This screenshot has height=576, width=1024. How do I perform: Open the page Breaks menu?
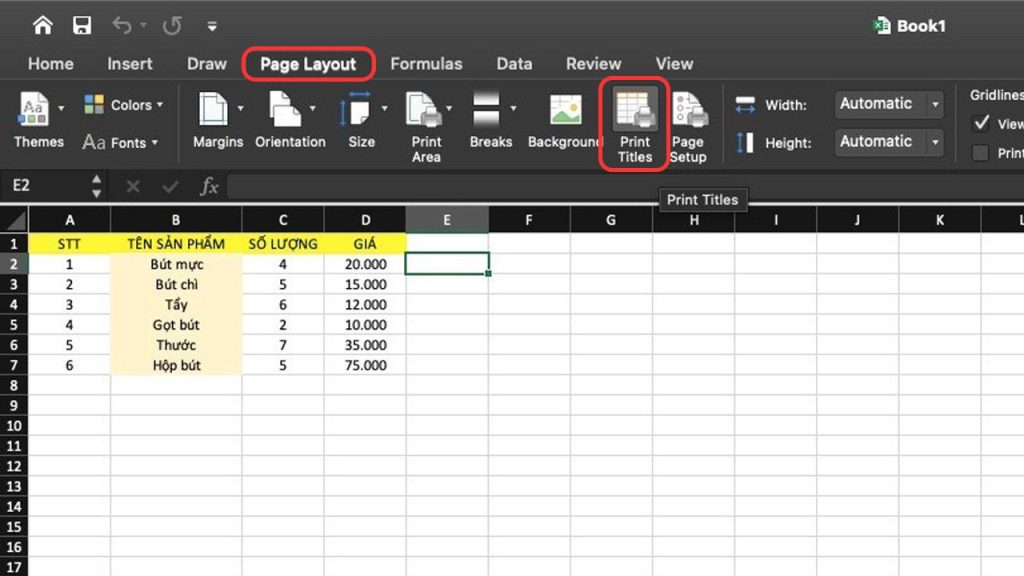491,120
